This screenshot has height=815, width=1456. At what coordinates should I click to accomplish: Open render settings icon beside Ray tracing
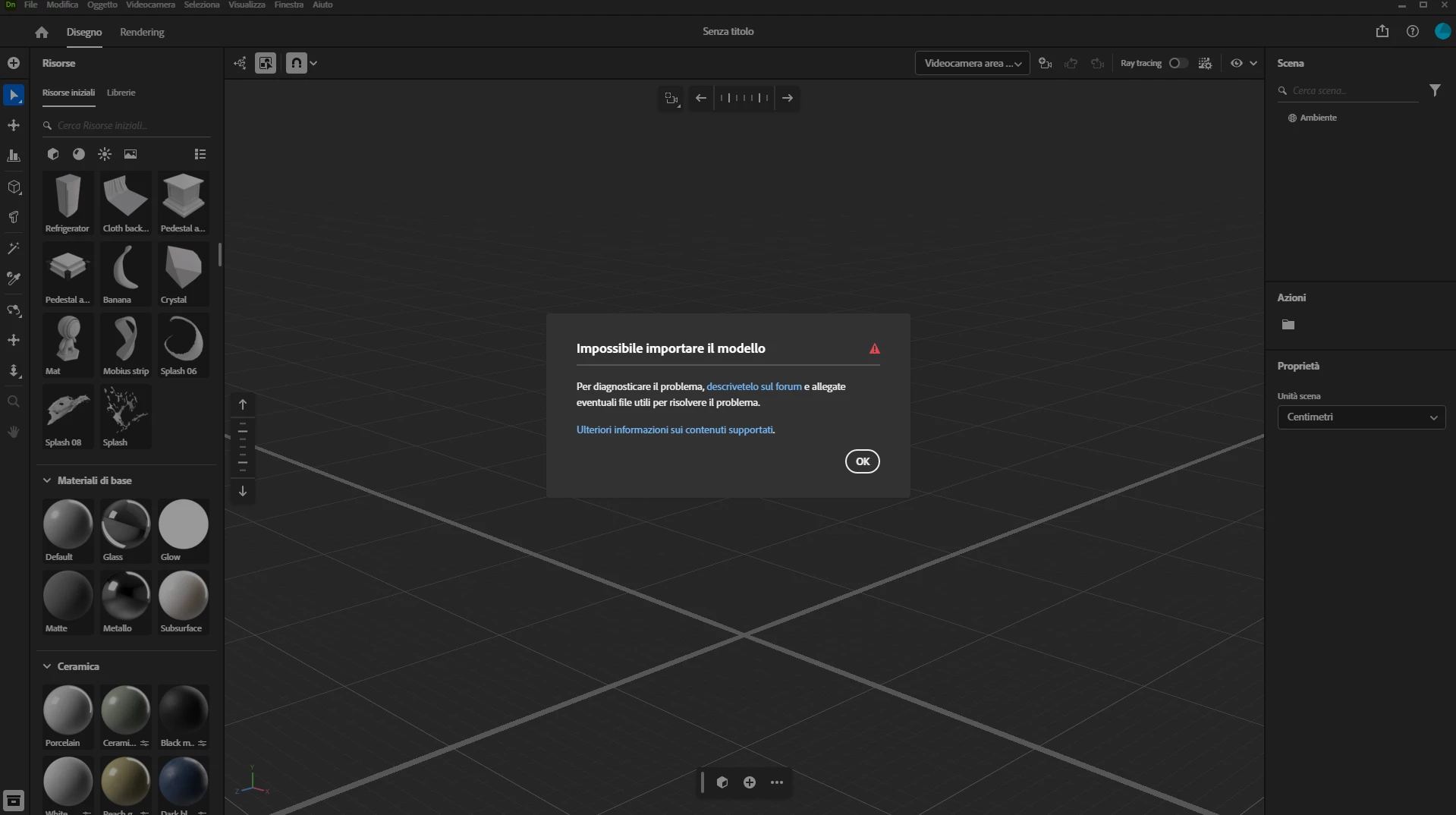point(1205,63)
